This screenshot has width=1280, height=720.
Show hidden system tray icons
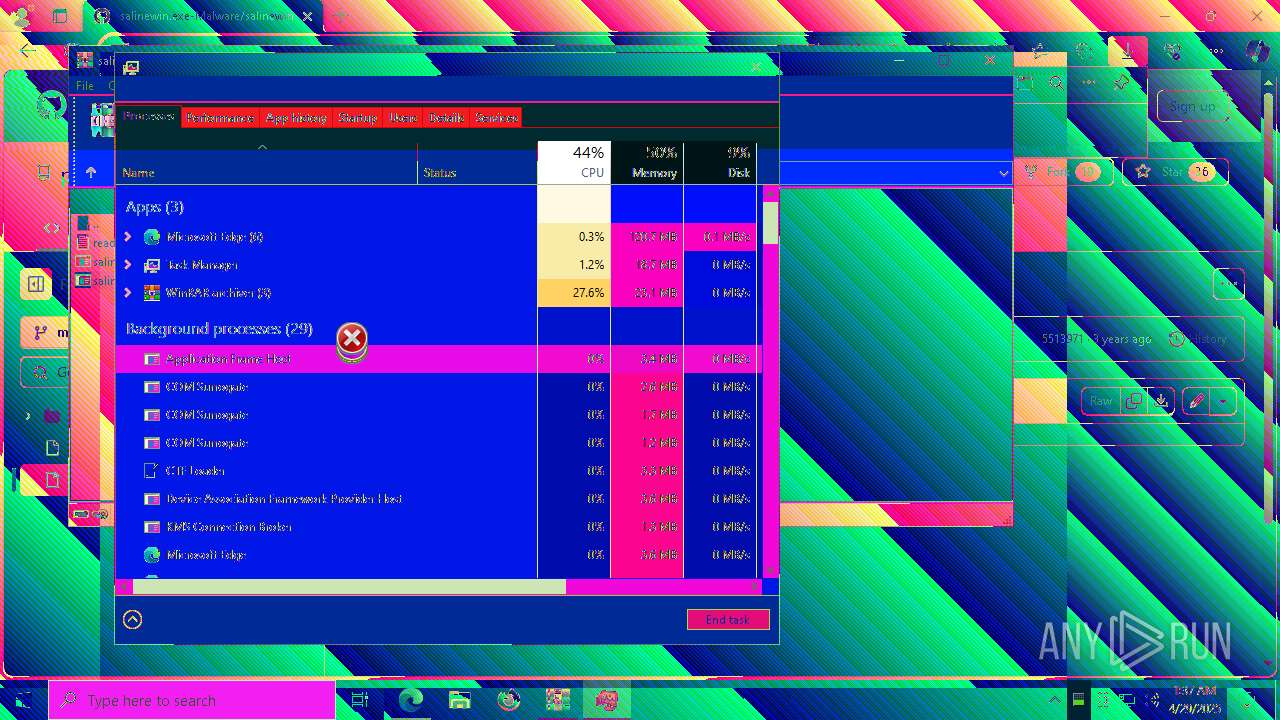pos(1054,700)
